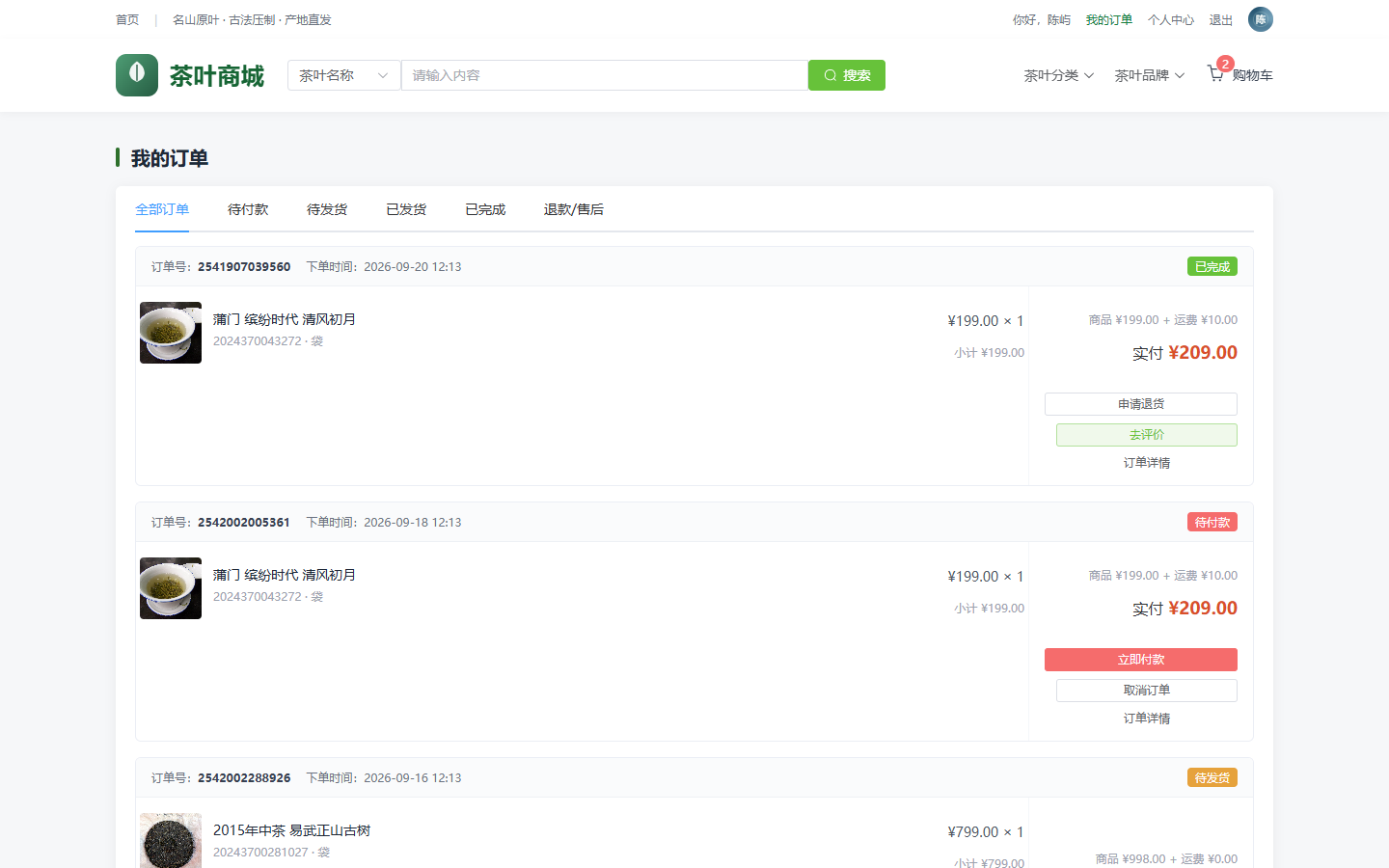The width and height of the screenshot is (1389, 868).
Task: Open the shopping cart icon
Action: pyautogui.click(x=1215, y=73)
